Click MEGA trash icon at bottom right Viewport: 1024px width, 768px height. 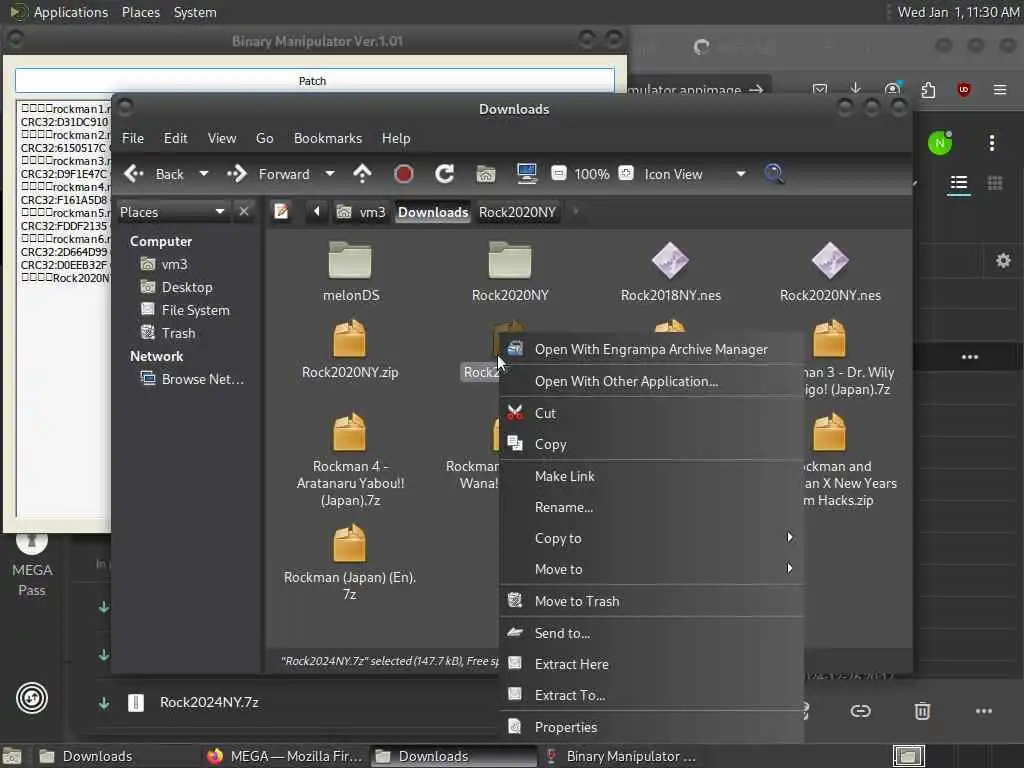coord(922,711)
